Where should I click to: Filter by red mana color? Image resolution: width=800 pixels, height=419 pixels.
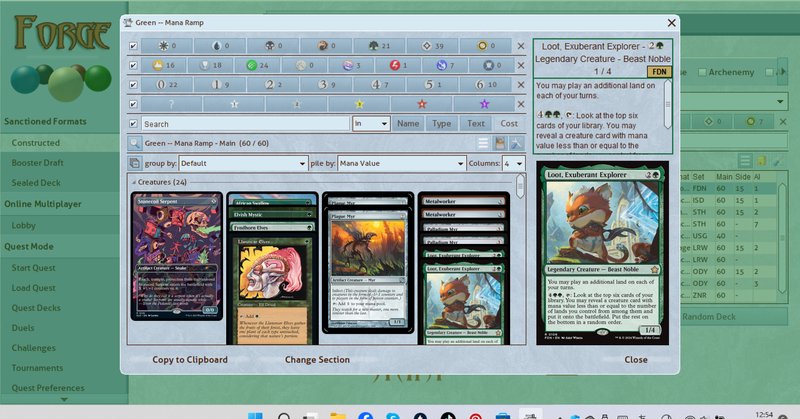click(326, 46)
